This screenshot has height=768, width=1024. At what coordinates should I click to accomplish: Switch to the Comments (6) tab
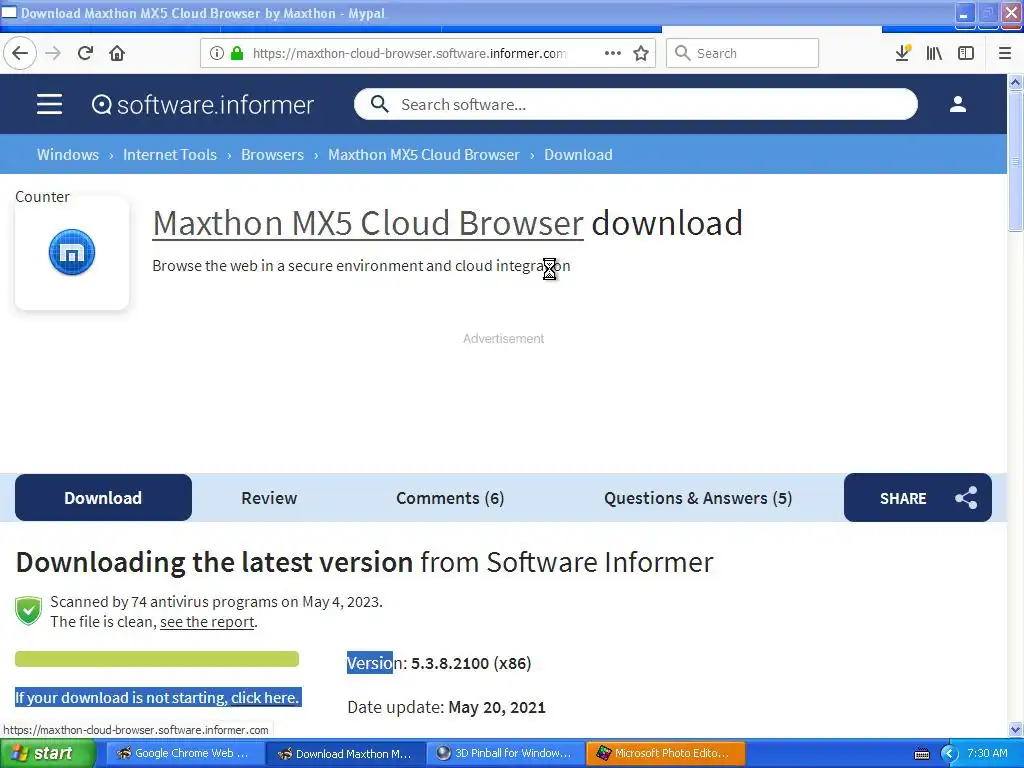[x=450, y=498]
